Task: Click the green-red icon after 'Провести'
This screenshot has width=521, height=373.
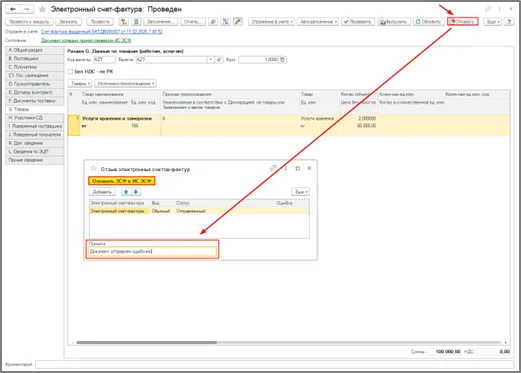Action: [x=124, y=22]
